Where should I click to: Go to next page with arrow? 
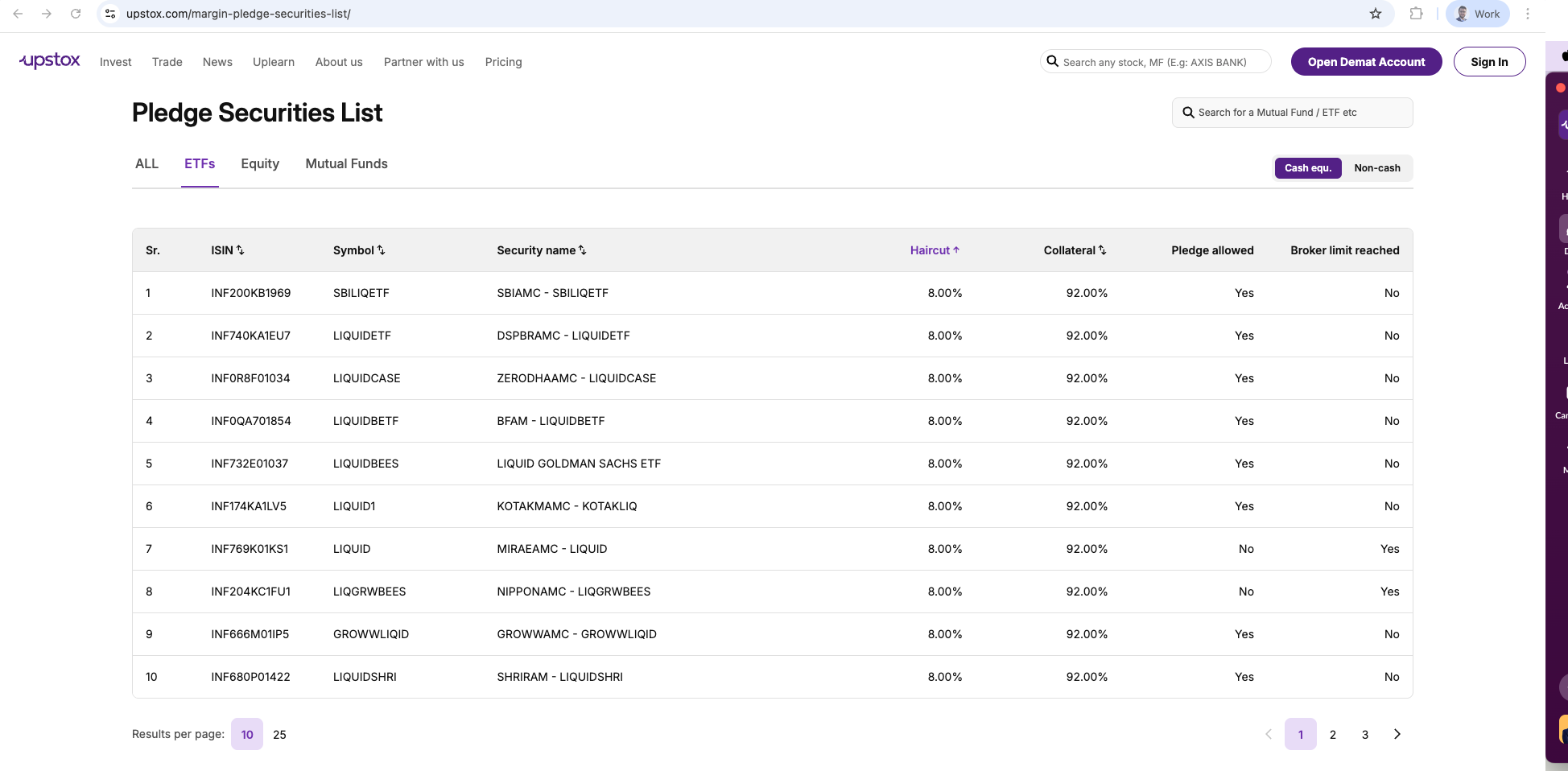[1397, 734]
